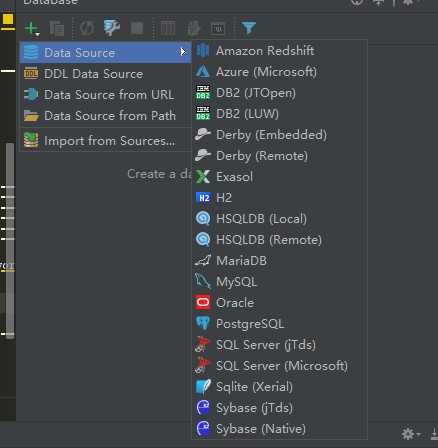The image size is (438, 448).
Task: Select SQL Server (Microsoft) data source
Action: tap(279, 366)
